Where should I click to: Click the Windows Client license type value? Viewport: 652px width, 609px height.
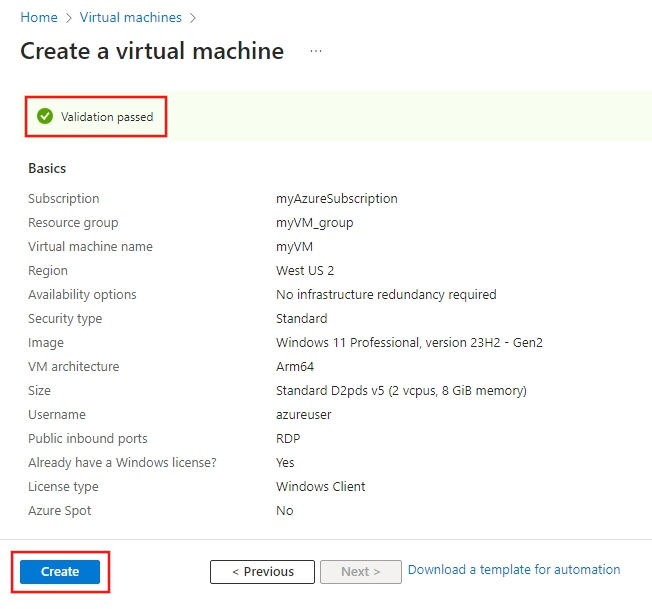point(320,487)
